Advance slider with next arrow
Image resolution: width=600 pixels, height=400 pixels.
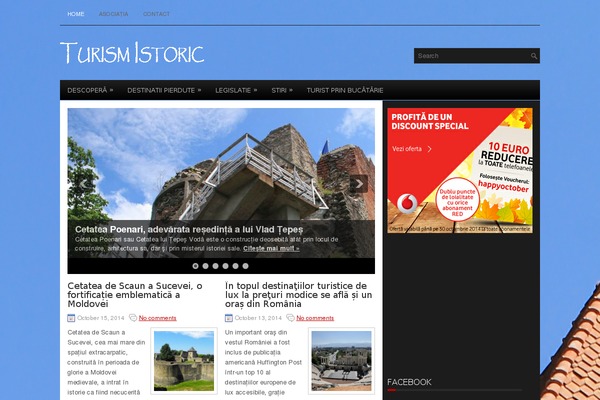359,184
